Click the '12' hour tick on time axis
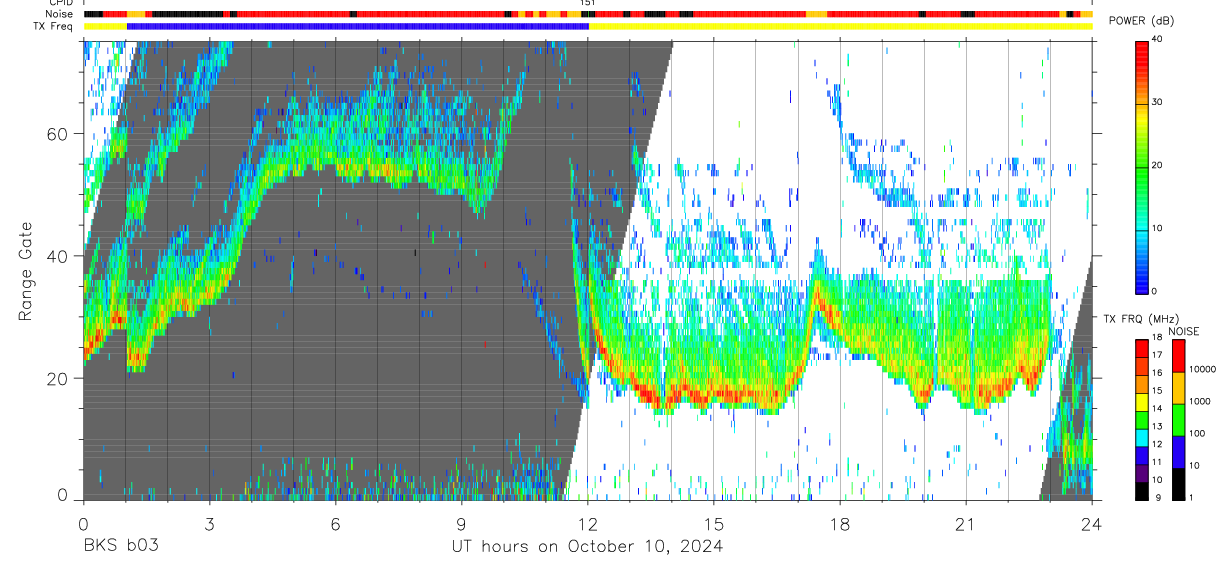1228x567 pixels. [x=587, y=524]
